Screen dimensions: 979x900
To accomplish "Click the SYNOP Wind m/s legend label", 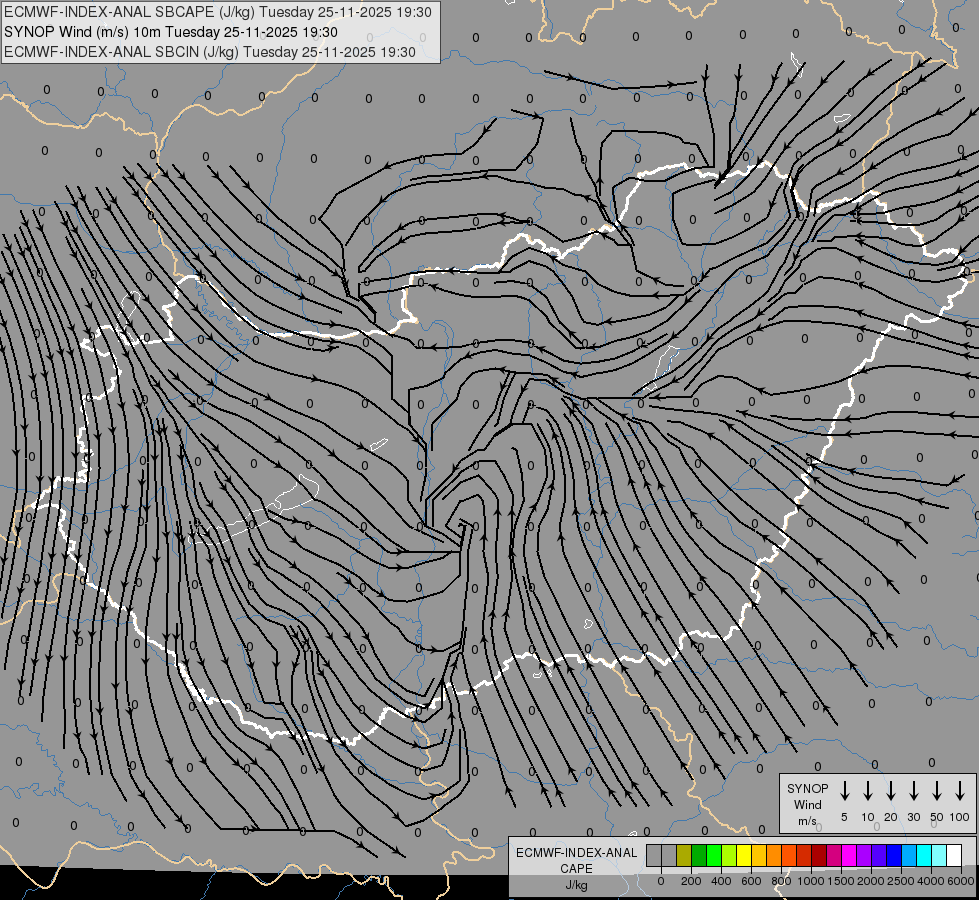I will (x=807, y=804).
